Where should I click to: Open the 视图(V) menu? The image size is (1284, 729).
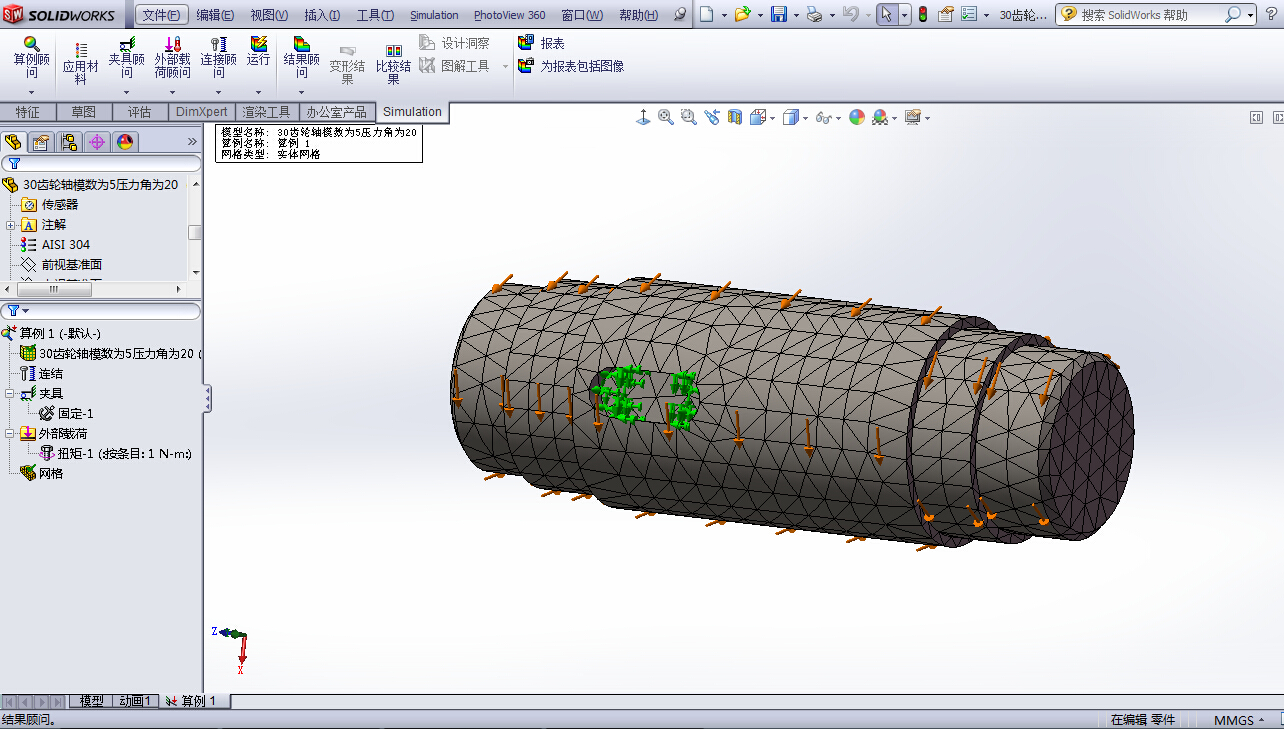tap(269, 15)
